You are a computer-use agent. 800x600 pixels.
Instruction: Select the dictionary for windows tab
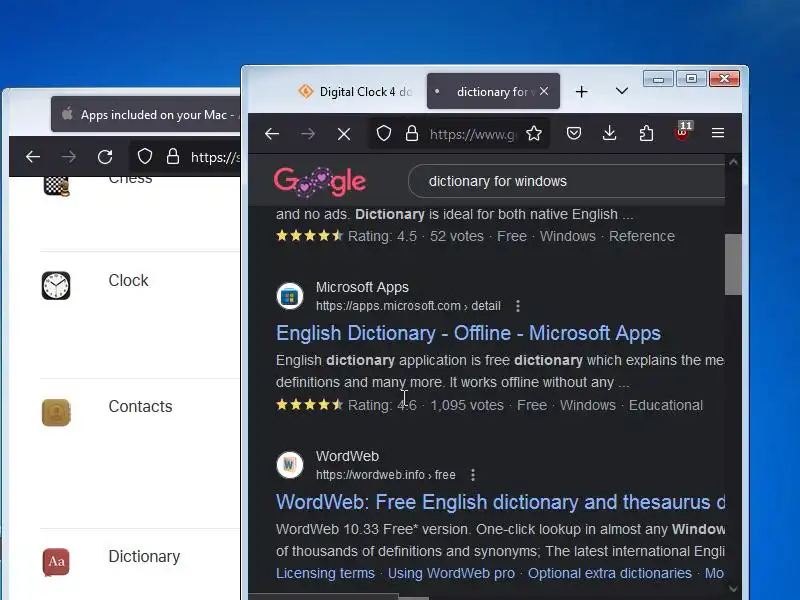coord(493,91)
